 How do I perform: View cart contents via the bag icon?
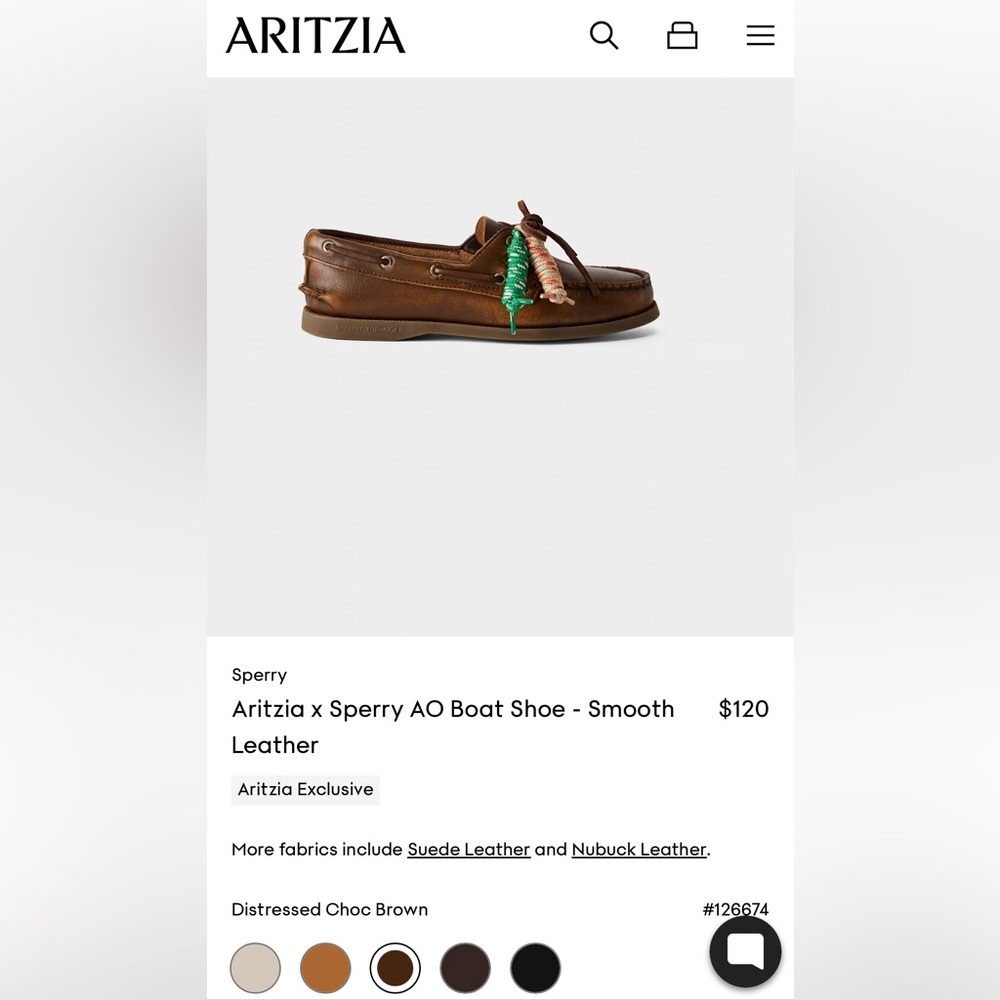682,35
